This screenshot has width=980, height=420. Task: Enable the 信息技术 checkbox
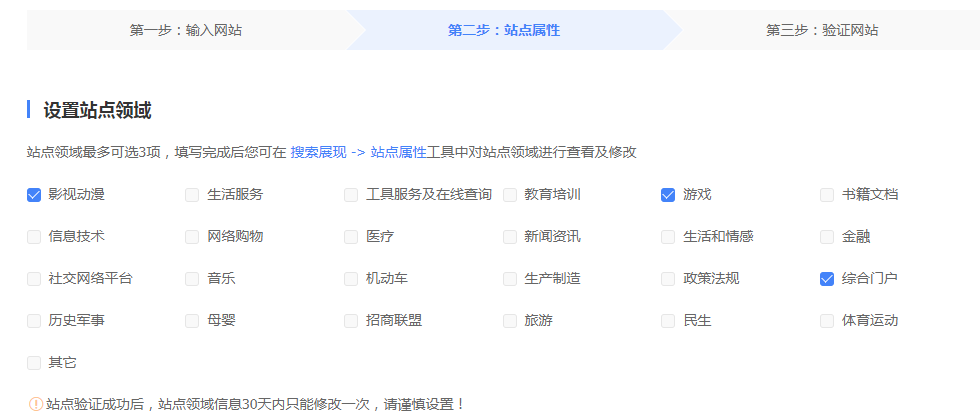[34, 237]
